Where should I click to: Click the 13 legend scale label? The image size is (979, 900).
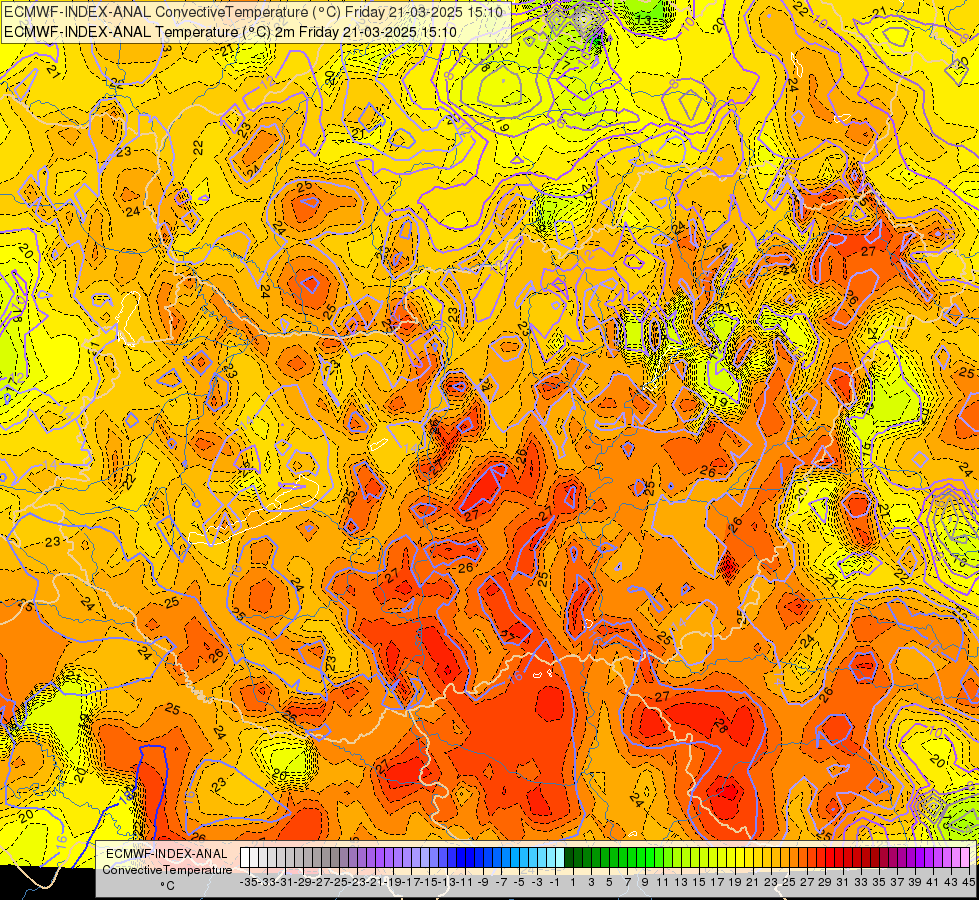[681, 883]
